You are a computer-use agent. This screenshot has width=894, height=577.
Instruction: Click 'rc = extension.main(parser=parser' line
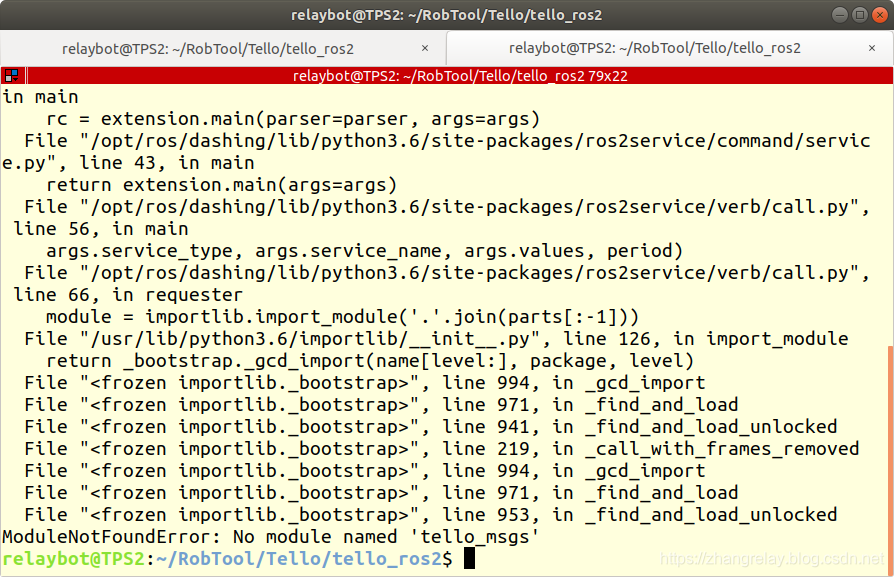click(x=293, y=119)
